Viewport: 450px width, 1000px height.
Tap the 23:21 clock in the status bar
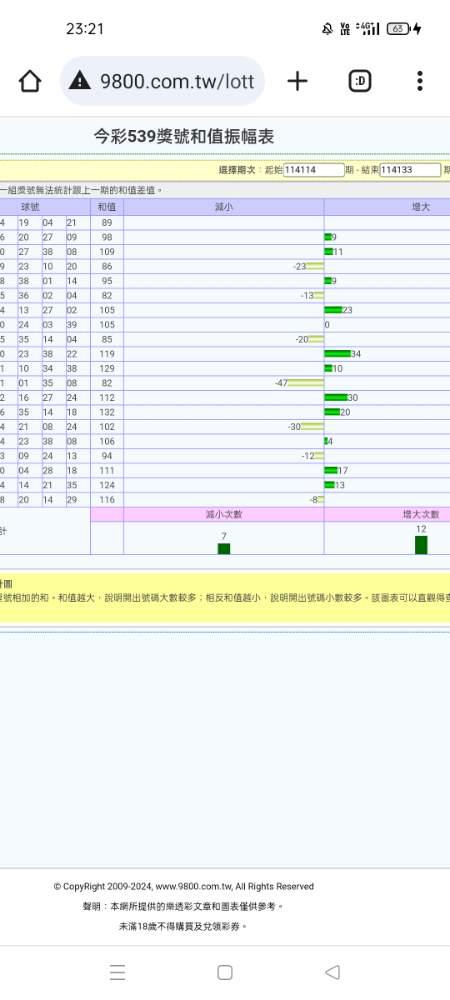84,29
